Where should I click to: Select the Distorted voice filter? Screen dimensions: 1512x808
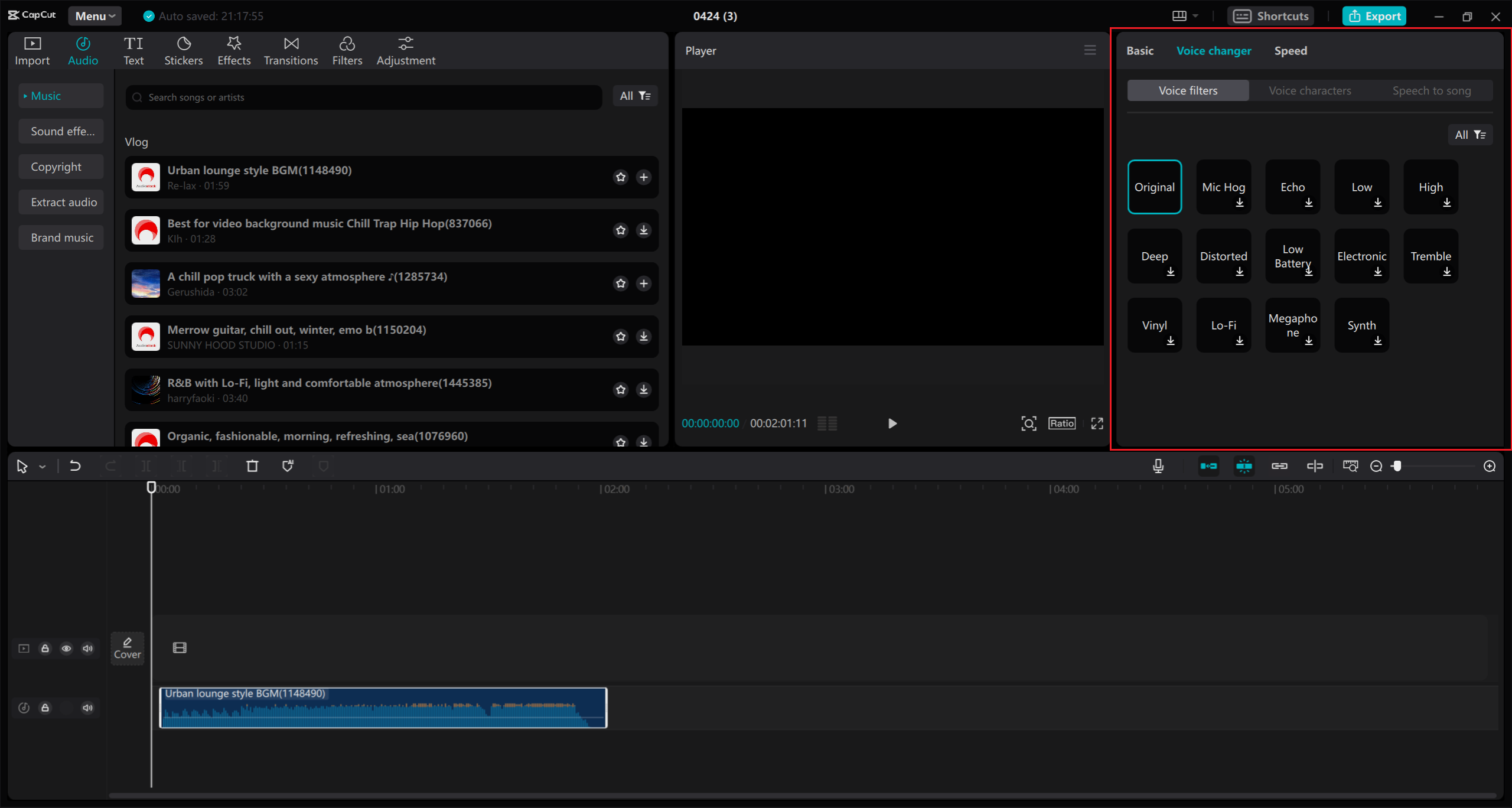tap(1223, 256)
